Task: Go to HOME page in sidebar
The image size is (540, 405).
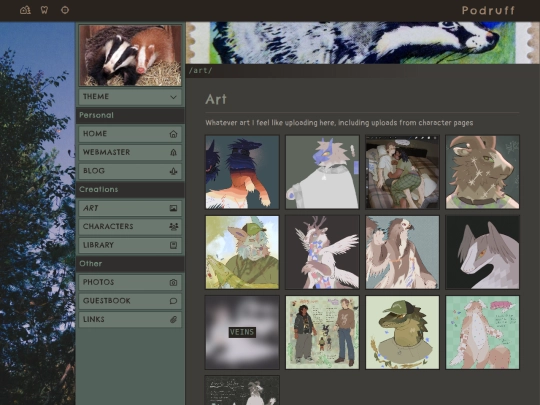Action: (x=130, y=134)
